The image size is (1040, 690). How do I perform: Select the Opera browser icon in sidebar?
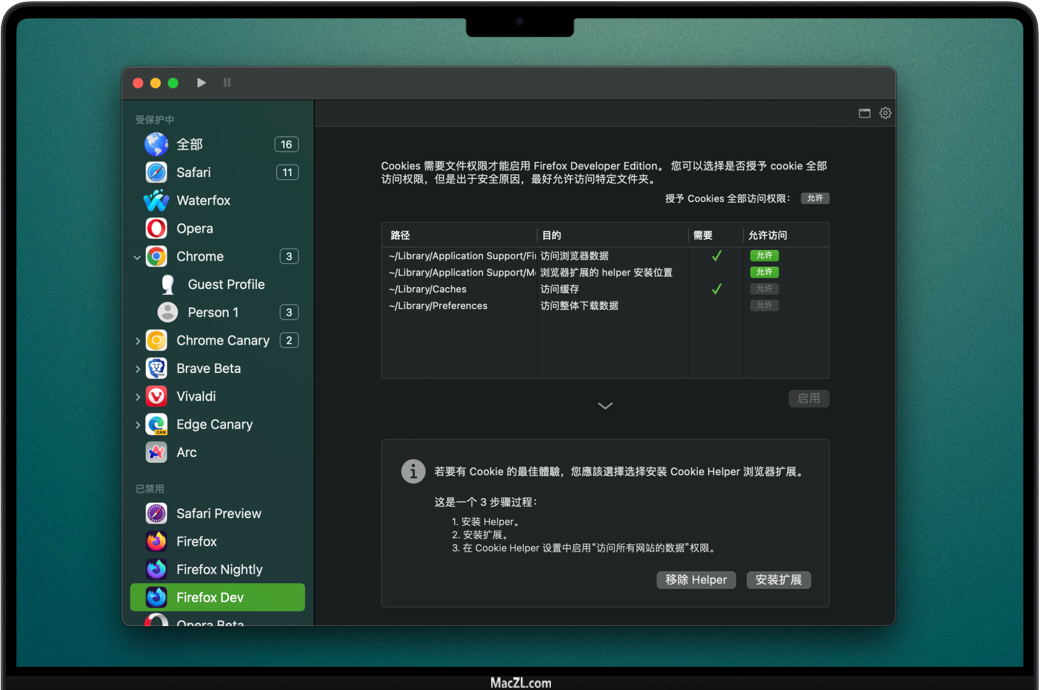pyautogui.click(x=156, y=229)
